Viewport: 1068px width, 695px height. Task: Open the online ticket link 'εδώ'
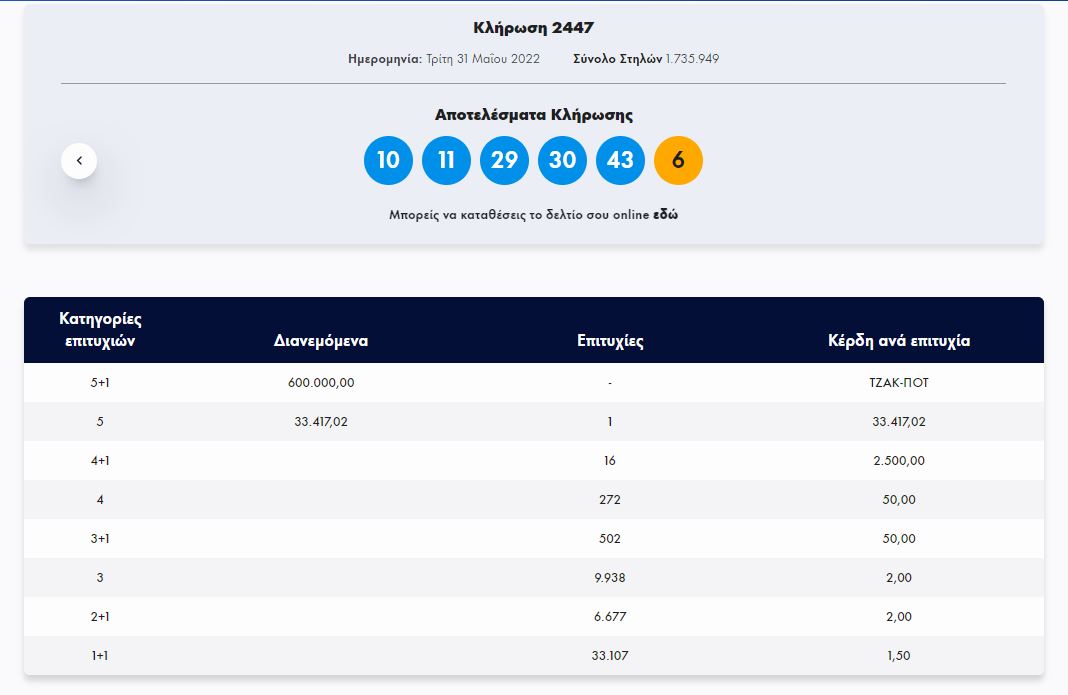tap(665, 215)
